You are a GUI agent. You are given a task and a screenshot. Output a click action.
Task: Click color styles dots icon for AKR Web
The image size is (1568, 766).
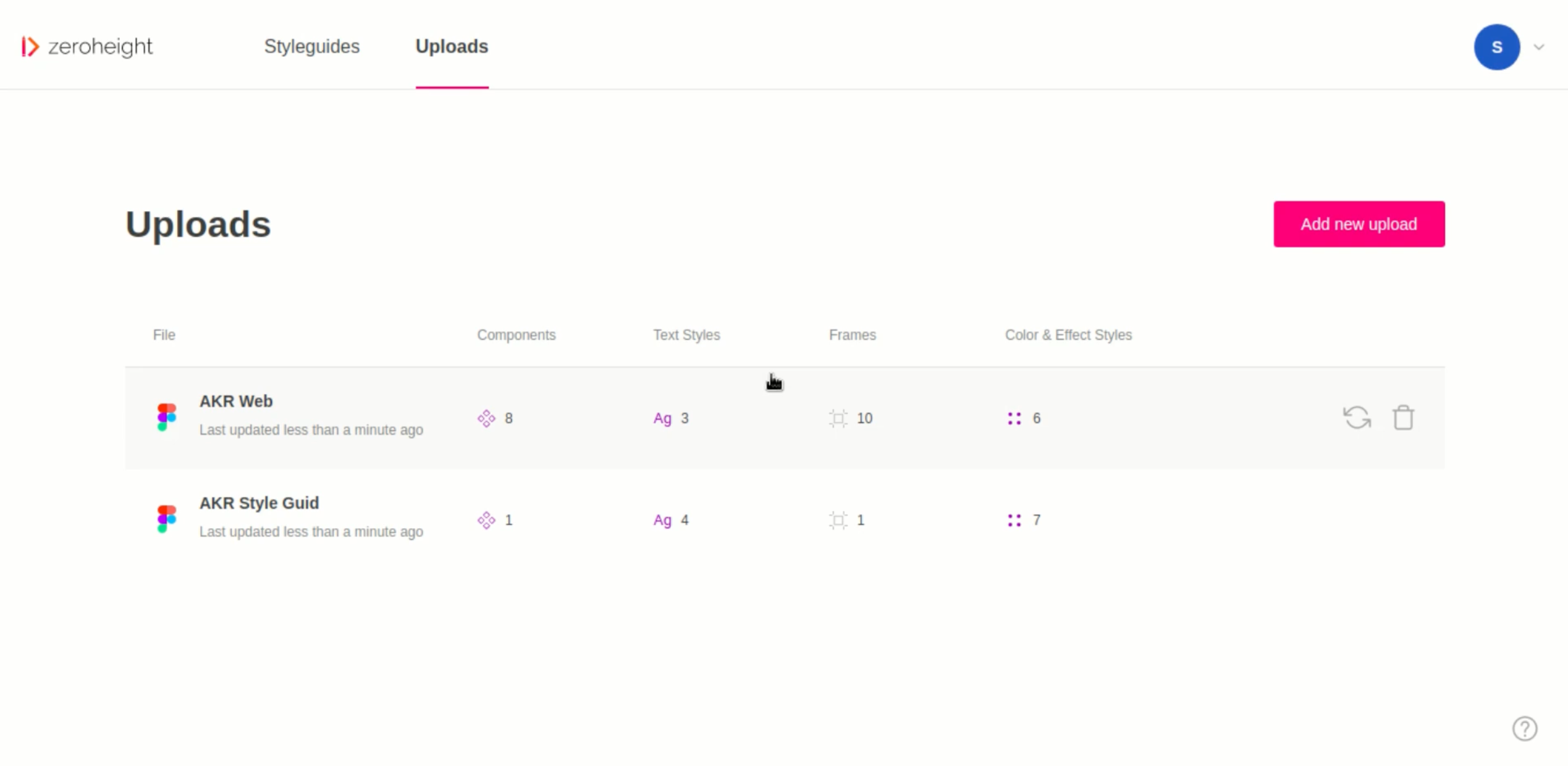1014,418
